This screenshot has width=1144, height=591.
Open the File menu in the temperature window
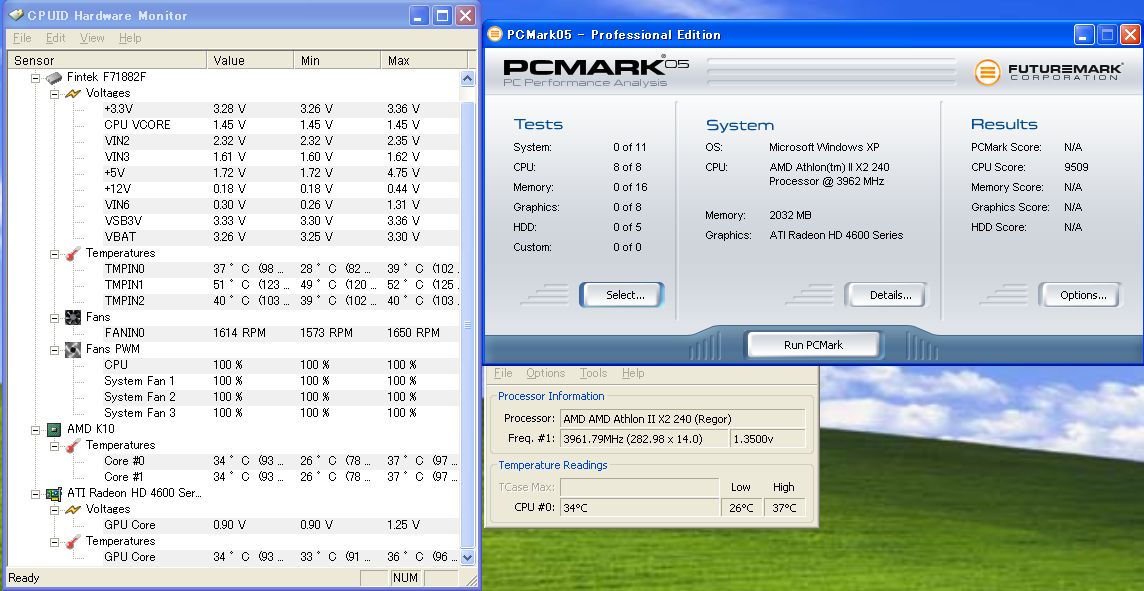503,373
